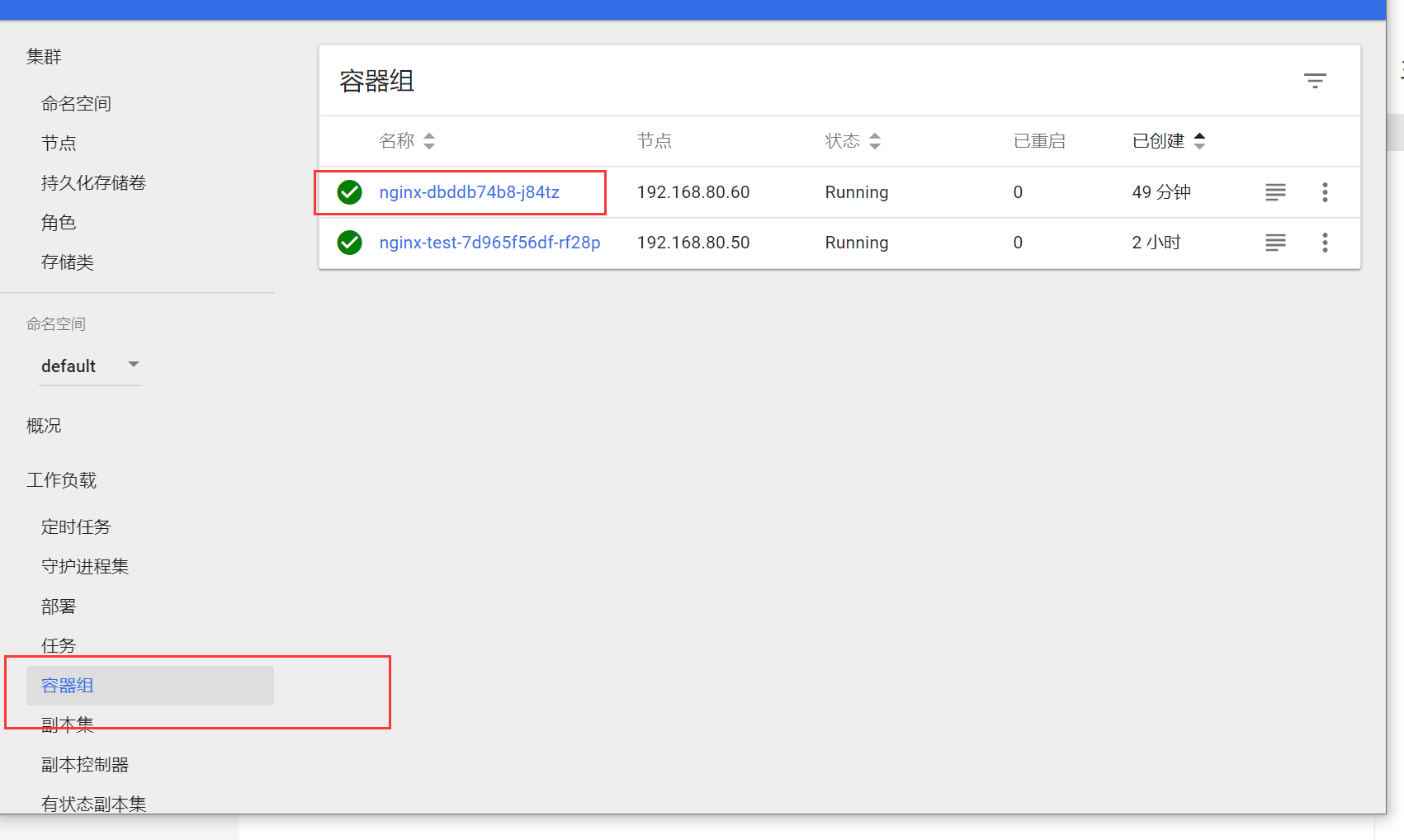Open 概况 overview page
This screenshot has width=1404, height=840.
44,426
